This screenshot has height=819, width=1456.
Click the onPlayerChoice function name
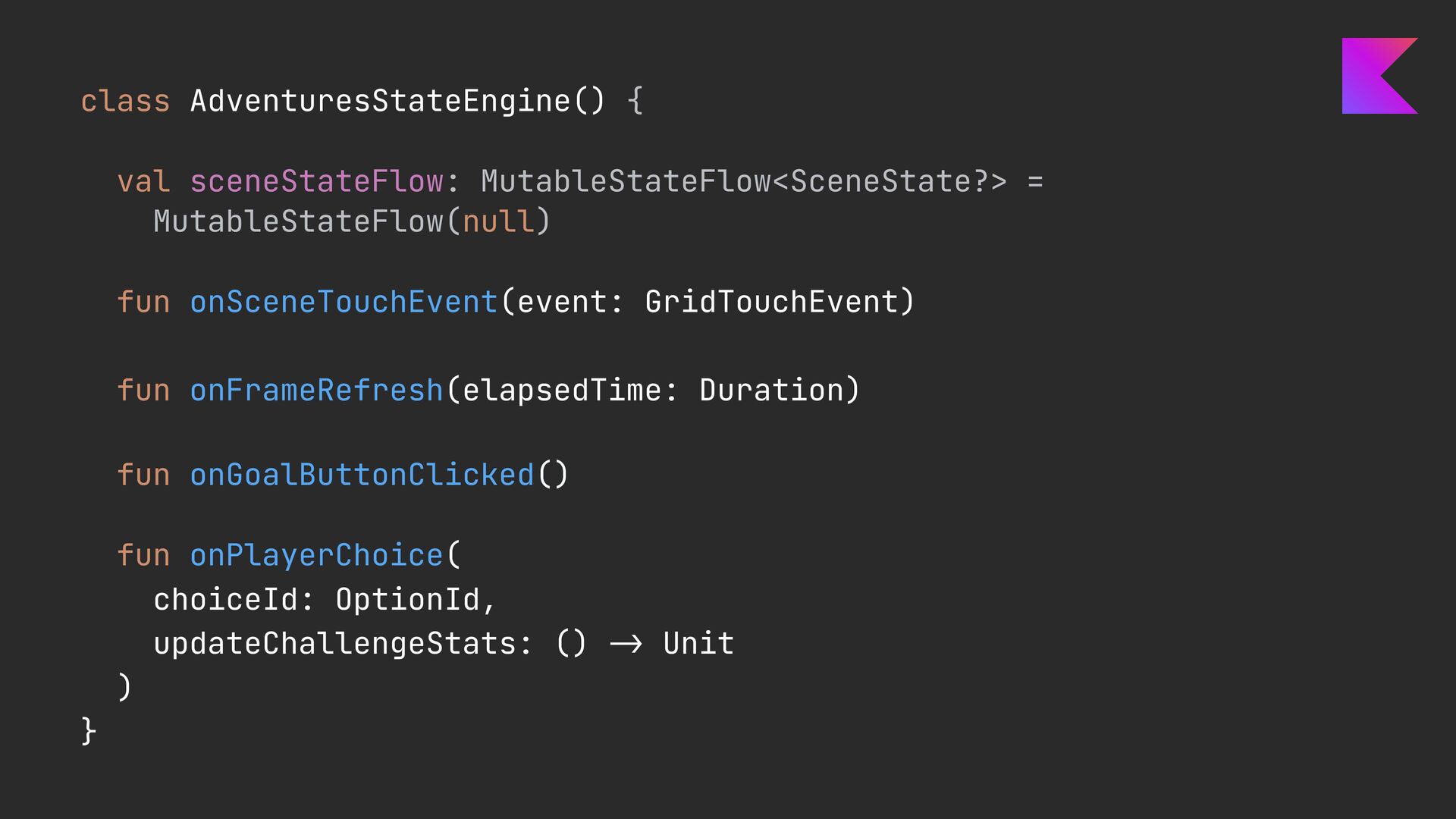click(316, 555)
